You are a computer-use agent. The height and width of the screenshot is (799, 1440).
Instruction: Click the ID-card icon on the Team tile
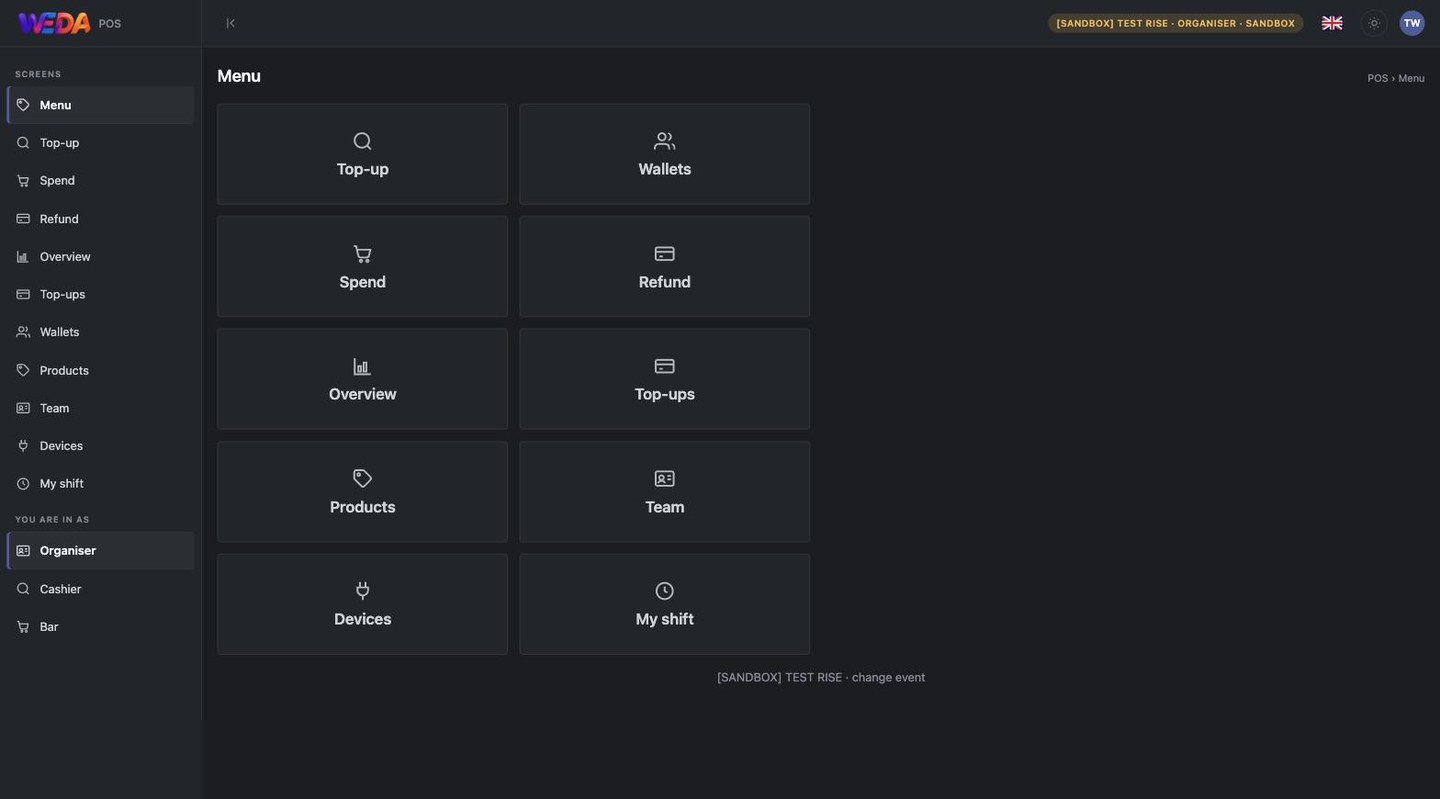point(665,479)
